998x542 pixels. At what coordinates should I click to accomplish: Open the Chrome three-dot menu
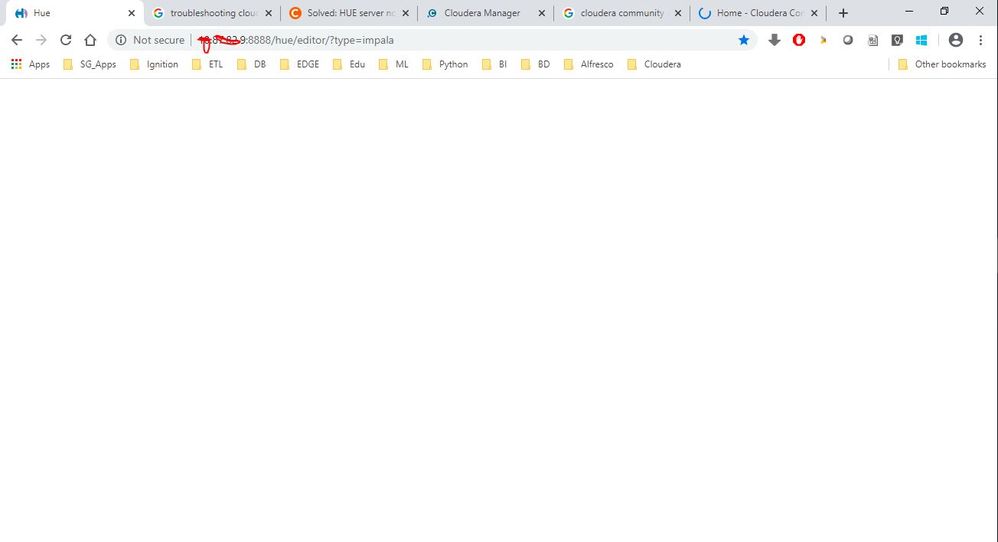pos(980,40)
